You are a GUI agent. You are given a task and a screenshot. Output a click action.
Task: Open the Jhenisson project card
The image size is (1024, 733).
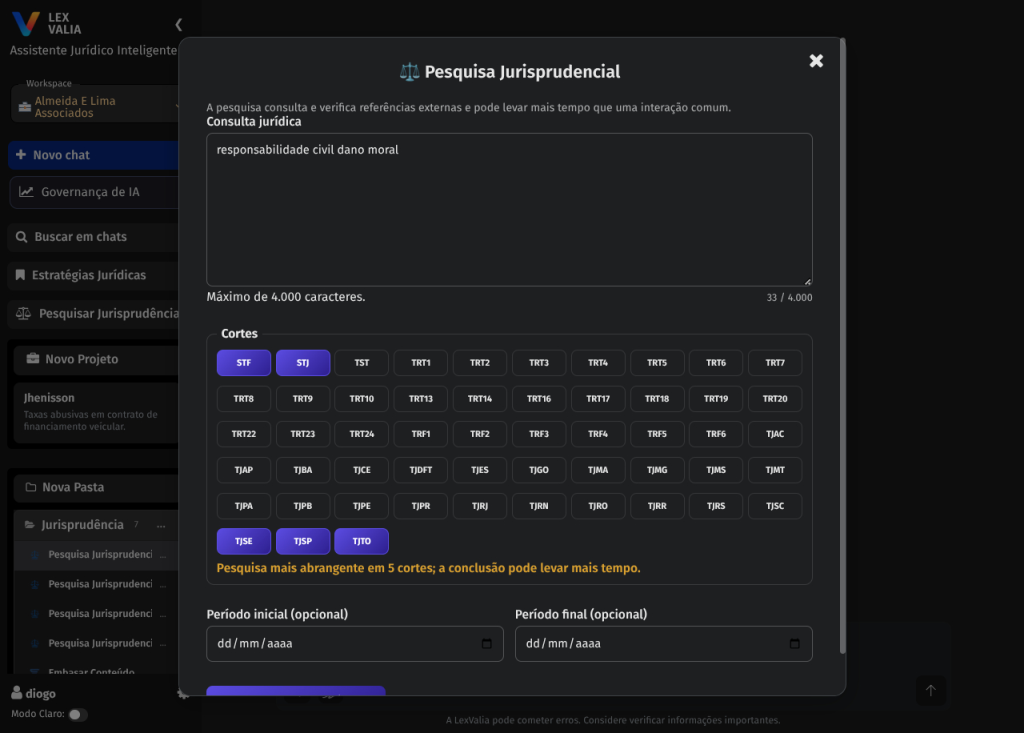[96, 412]
